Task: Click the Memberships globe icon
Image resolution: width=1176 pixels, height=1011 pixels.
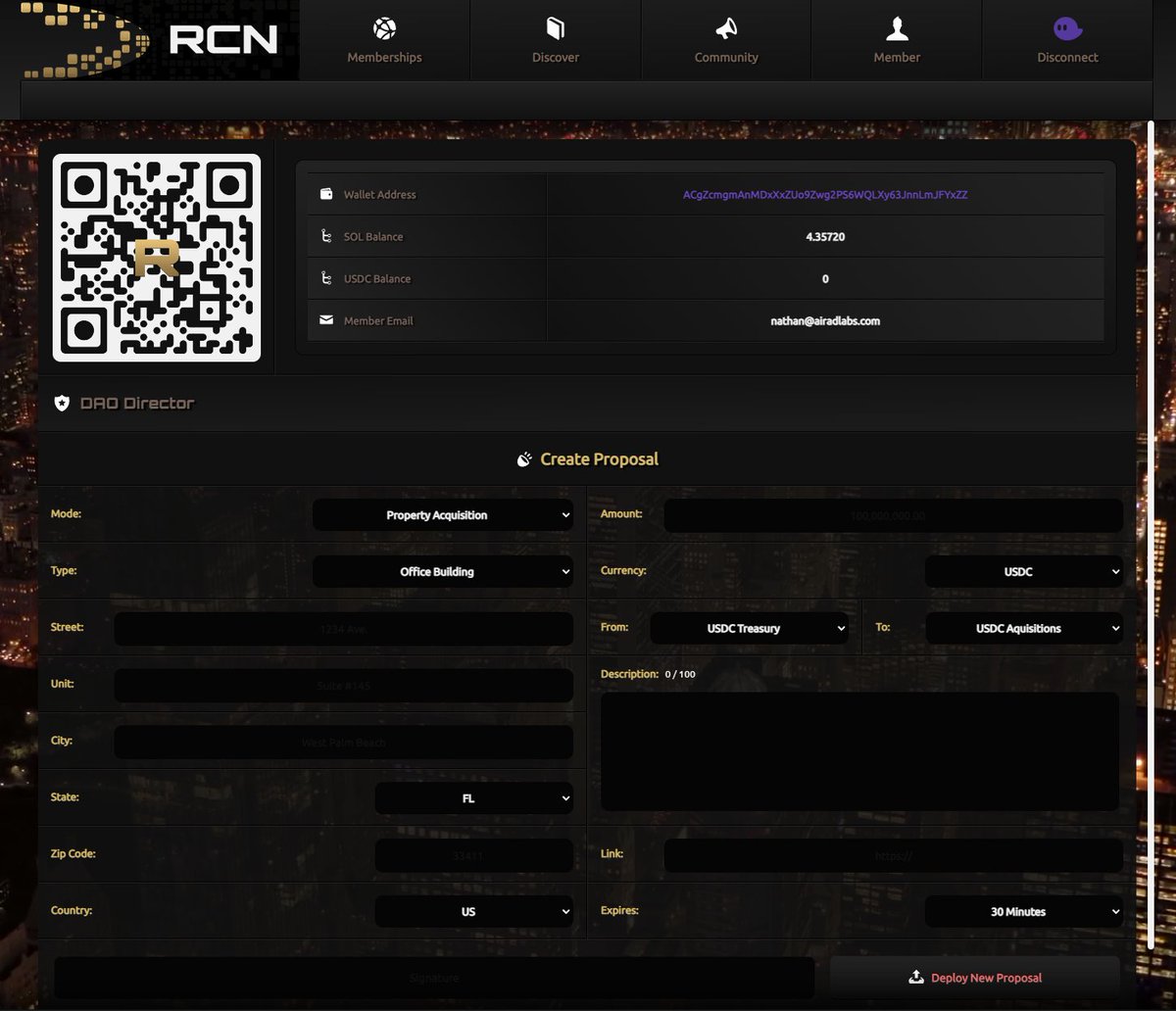Action: coord(384,27)
